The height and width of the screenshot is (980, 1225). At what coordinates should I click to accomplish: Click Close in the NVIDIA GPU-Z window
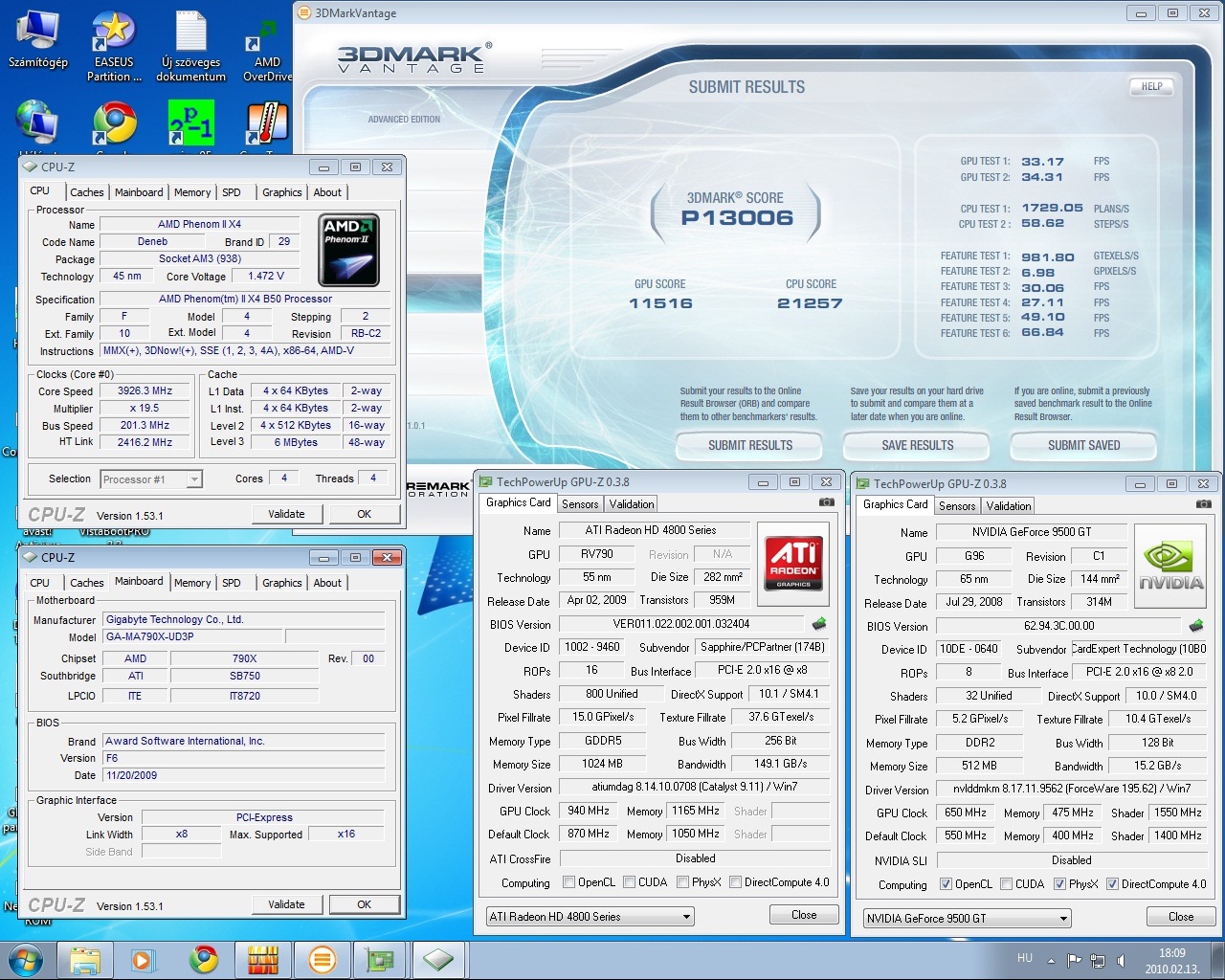click(x=1181, y=917)
